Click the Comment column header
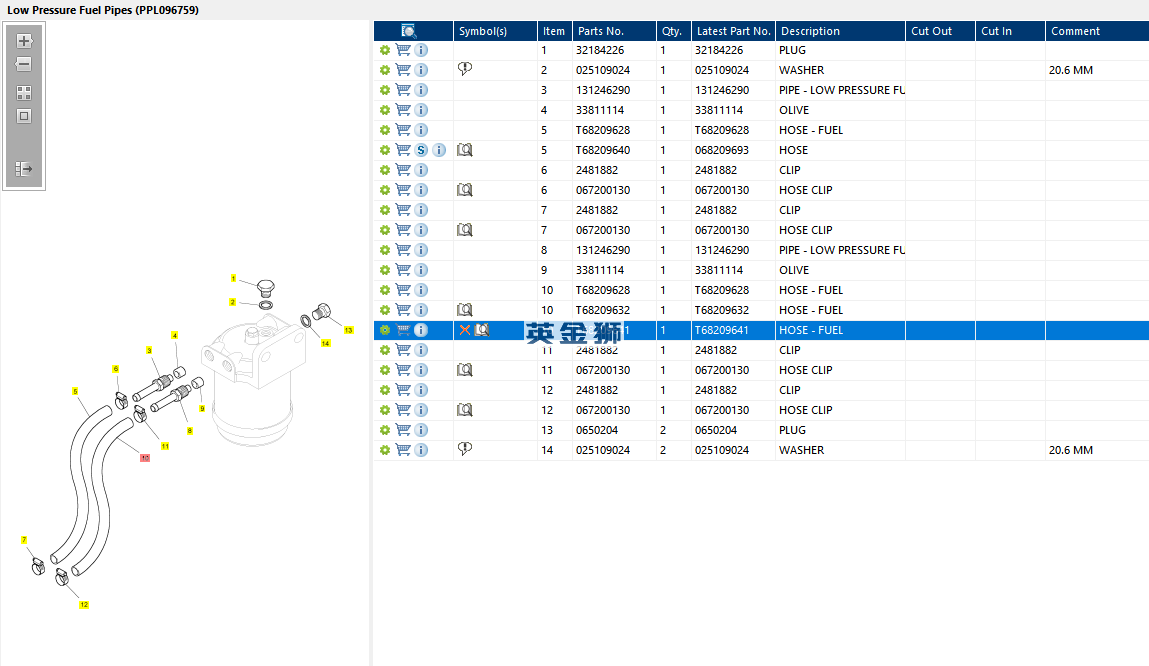 pyautogui.click(x=1097, y=31)
